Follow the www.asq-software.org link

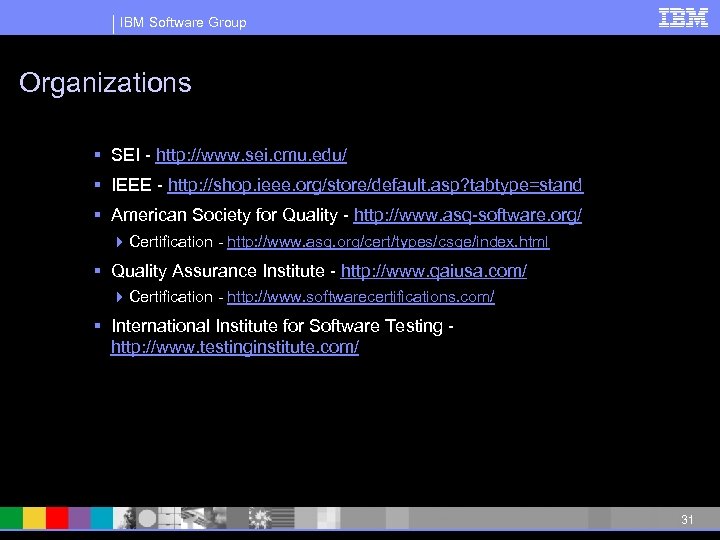pyautogui.click(x=467, y=215)
